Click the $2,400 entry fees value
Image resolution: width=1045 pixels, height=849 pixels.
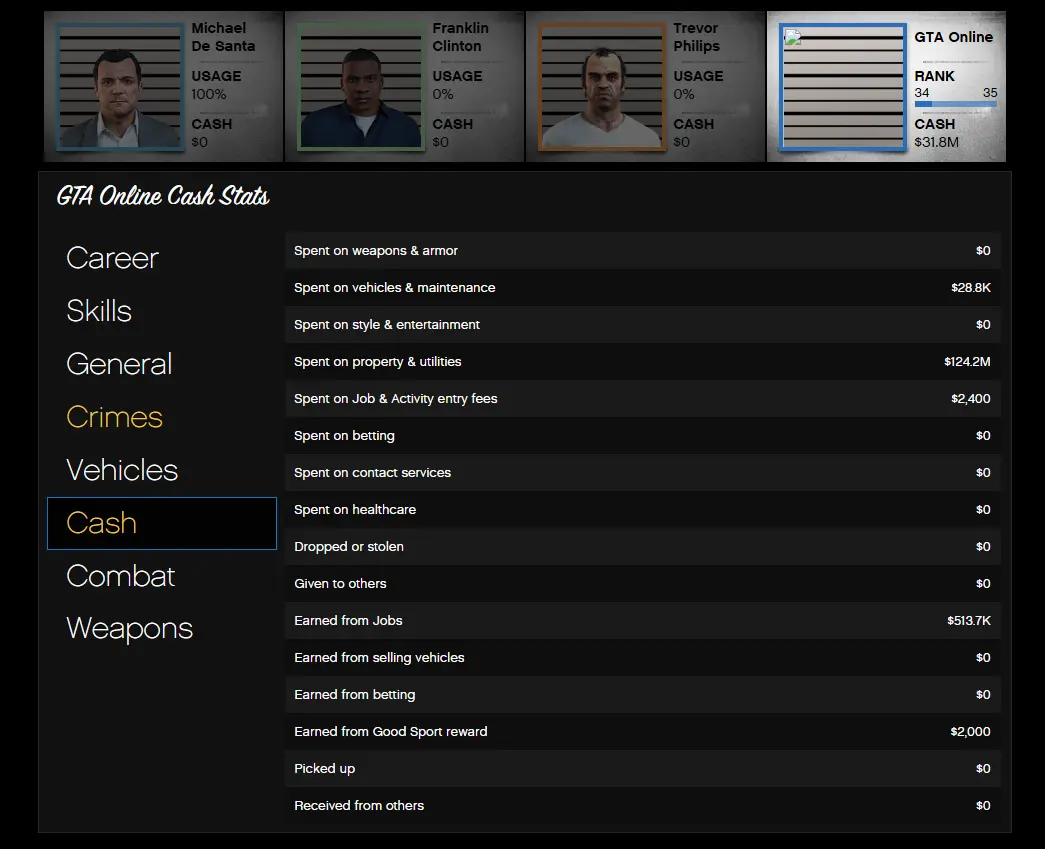[x=970, y=399]
